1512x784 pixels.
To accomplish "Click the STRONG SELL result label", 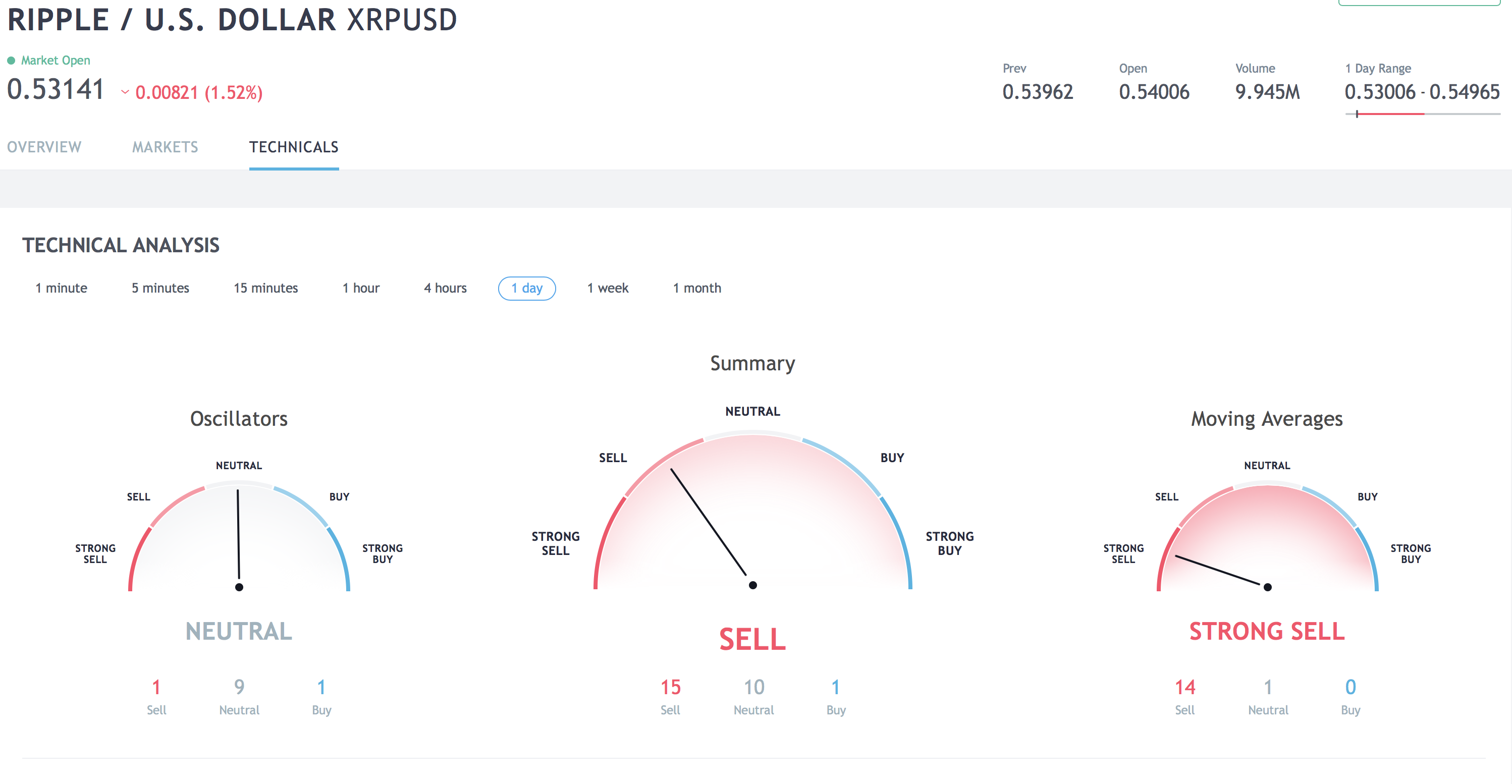I will 1267,632.
